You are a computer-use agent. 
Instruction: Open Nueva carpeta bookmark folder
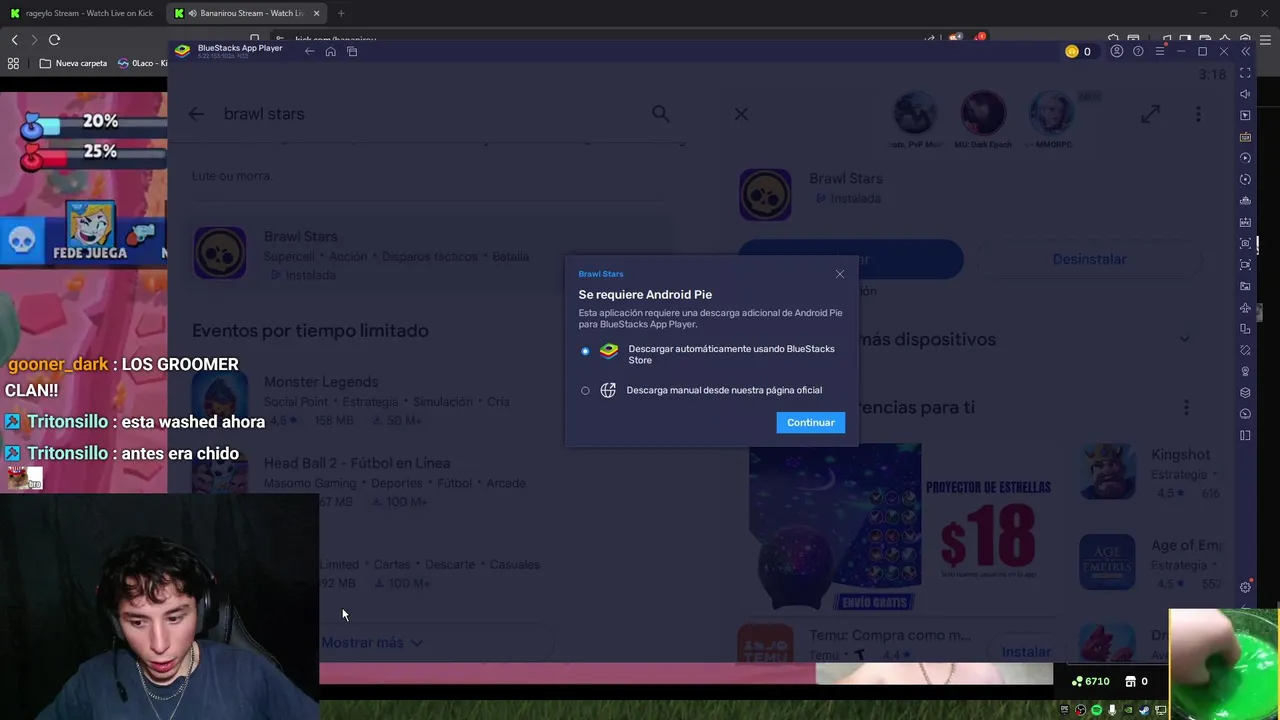point(73,63)
